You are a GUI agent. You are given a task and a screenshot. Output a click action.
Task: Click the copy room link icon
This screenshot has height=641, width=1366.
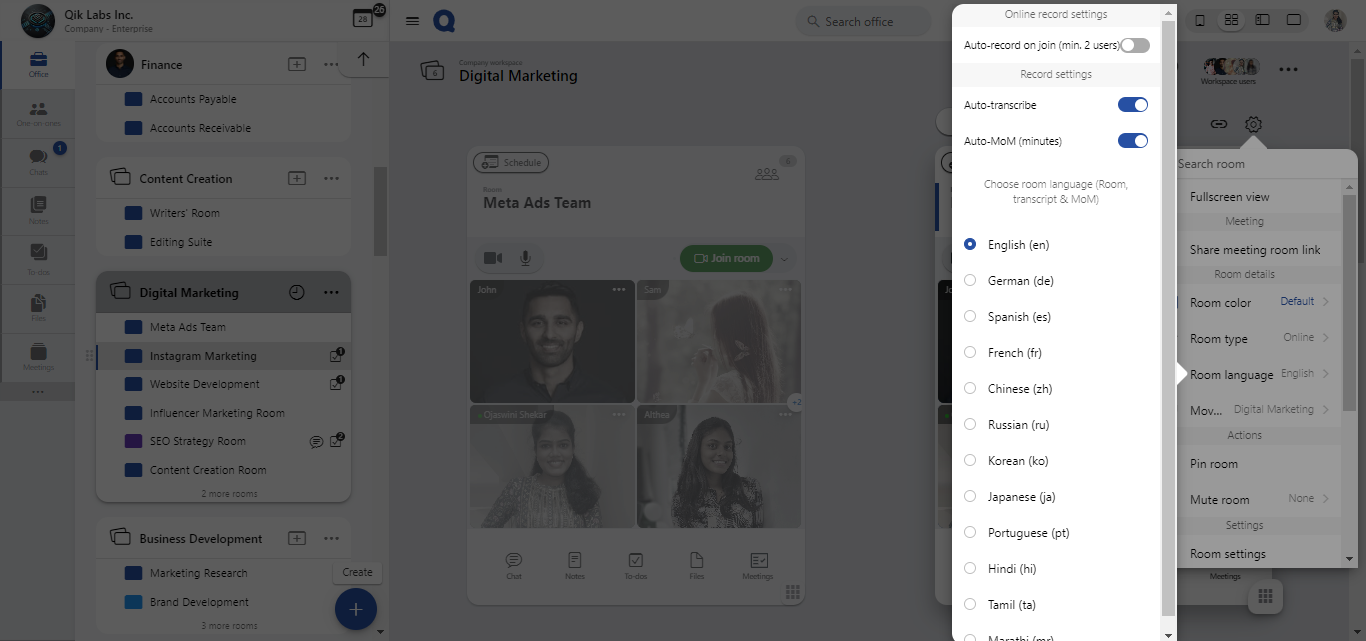(1218, 125)
